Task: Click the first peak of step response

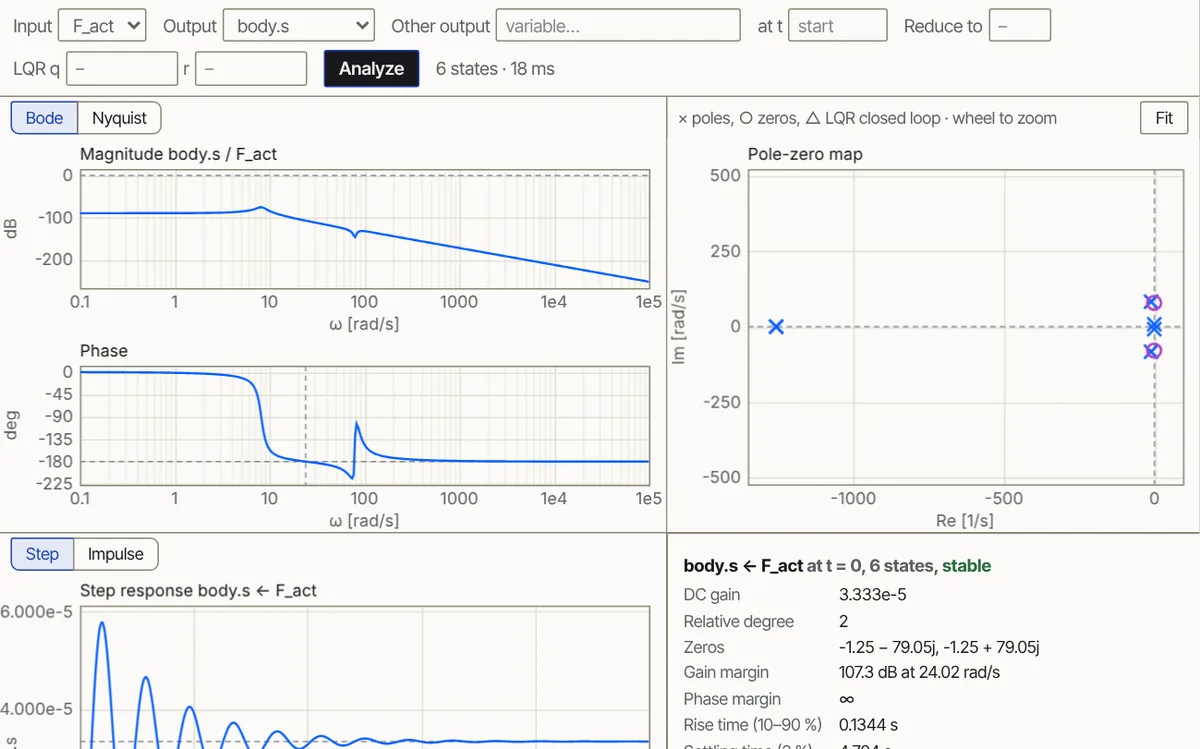Action: coord(101,623)
